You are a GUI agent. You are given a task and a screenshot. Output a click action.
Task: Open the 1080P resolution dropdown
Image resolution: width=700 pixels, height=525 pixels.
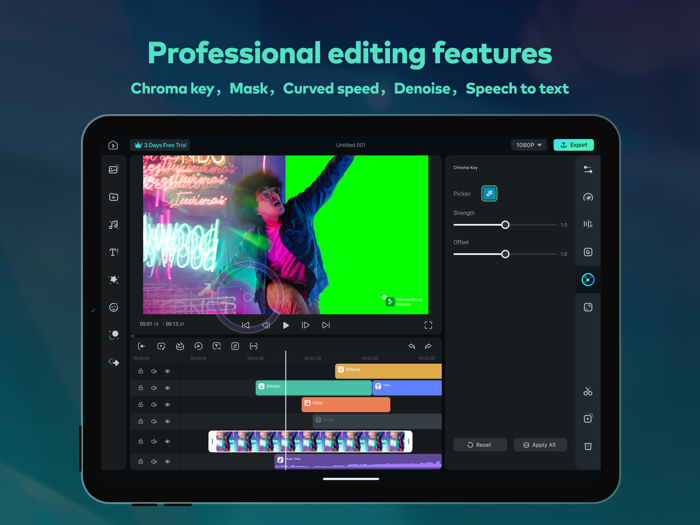[529, 145]
